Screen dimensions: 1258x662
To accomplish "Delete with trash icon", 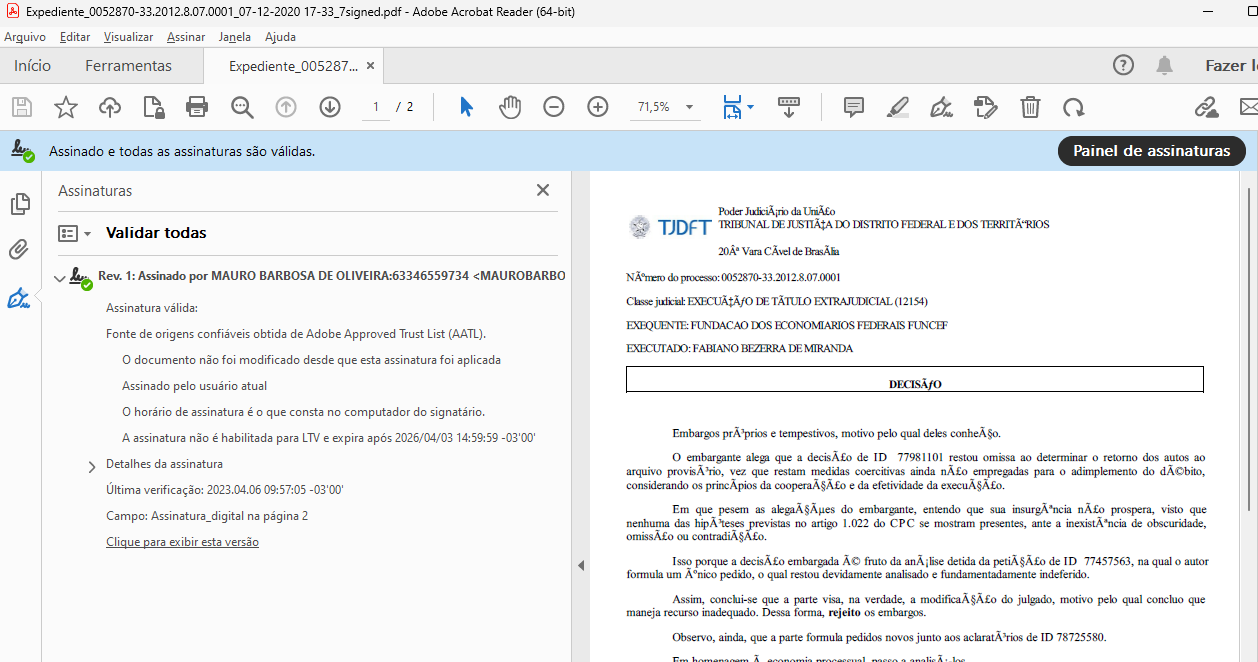I will (x=1030, y=107).
